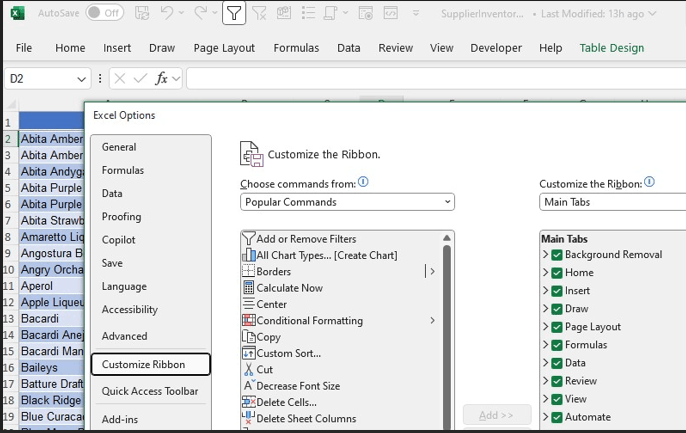Click the fx insert function icon
The width and height of the screenshot is (686, 433).
click(161, 79)
